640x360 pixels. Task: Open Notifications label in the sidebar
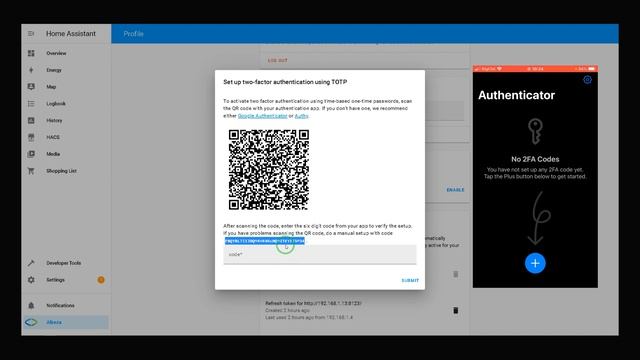click(60, 305)
